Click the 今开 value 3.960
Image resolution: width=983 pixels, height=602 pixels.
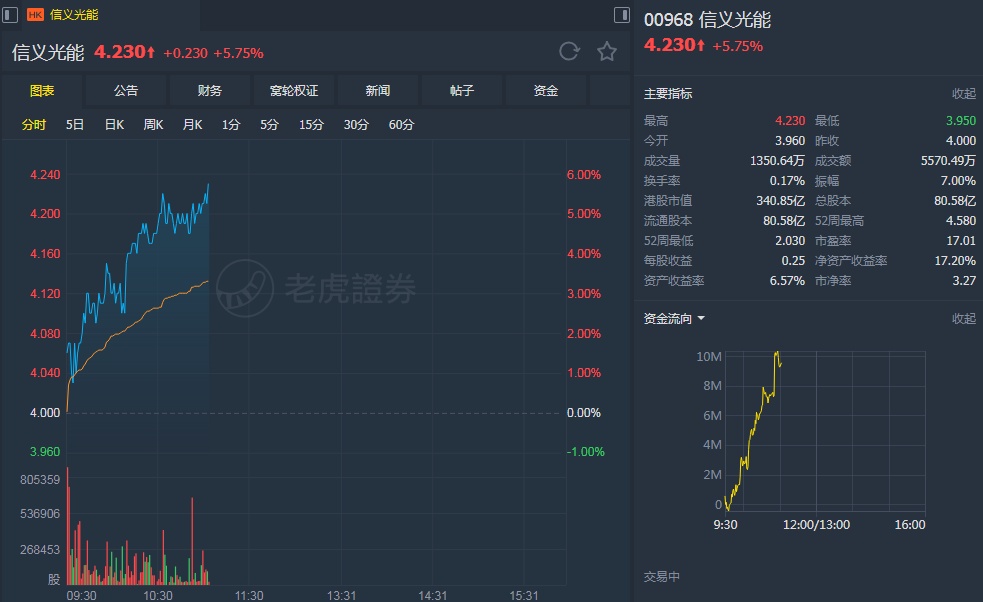tap(790, 140)
